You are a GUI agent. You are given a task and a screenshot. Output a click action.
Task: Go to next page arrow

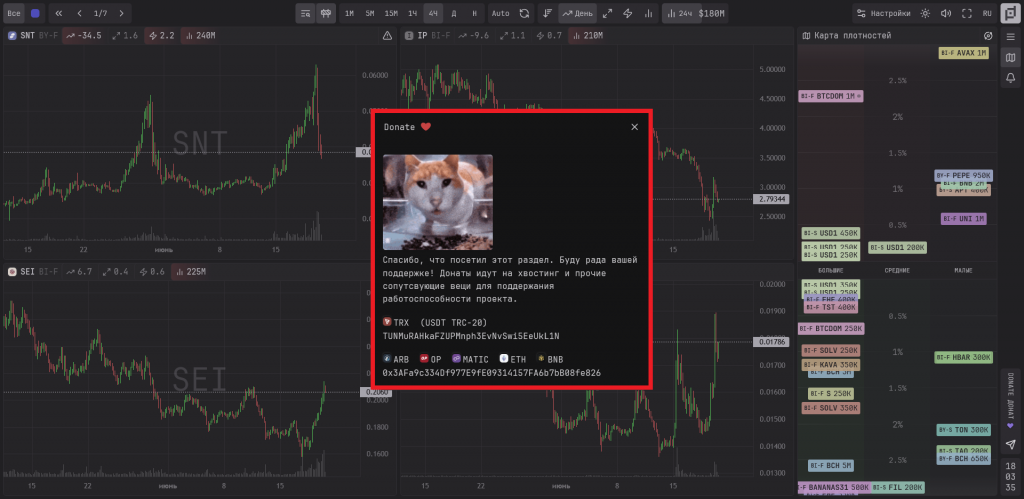[121, 13]
